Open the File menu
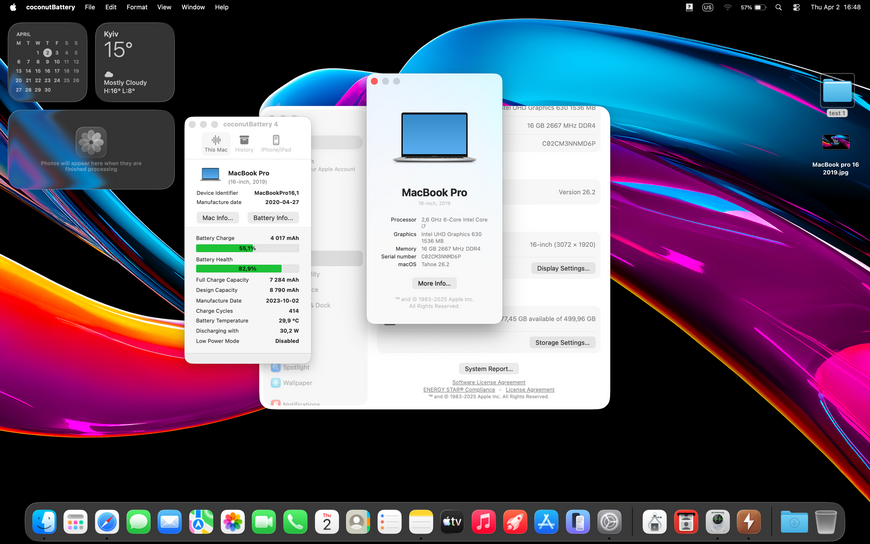 coord(90,7)
